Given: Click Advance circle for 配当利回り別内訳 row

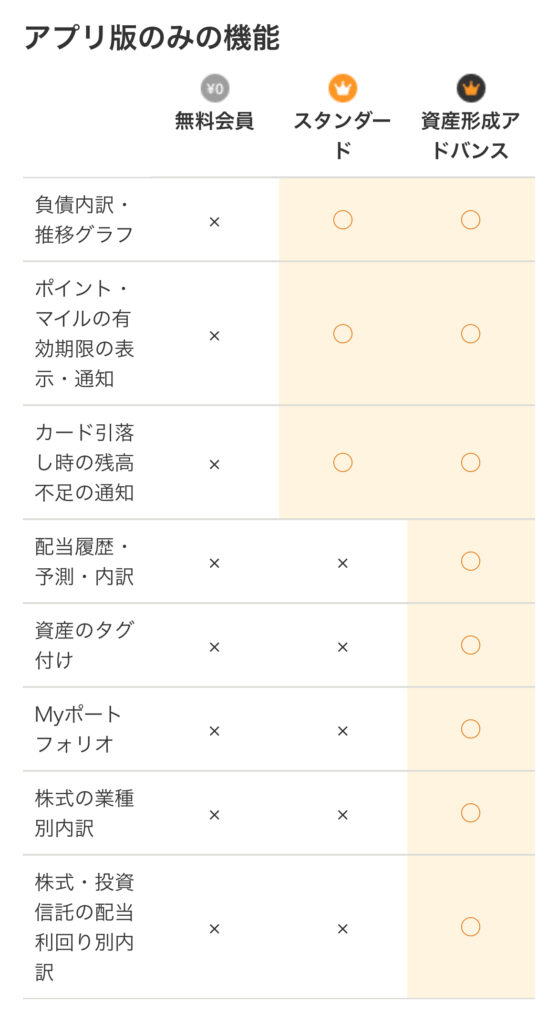Looking at the screenshot, I should pos(470,927).
